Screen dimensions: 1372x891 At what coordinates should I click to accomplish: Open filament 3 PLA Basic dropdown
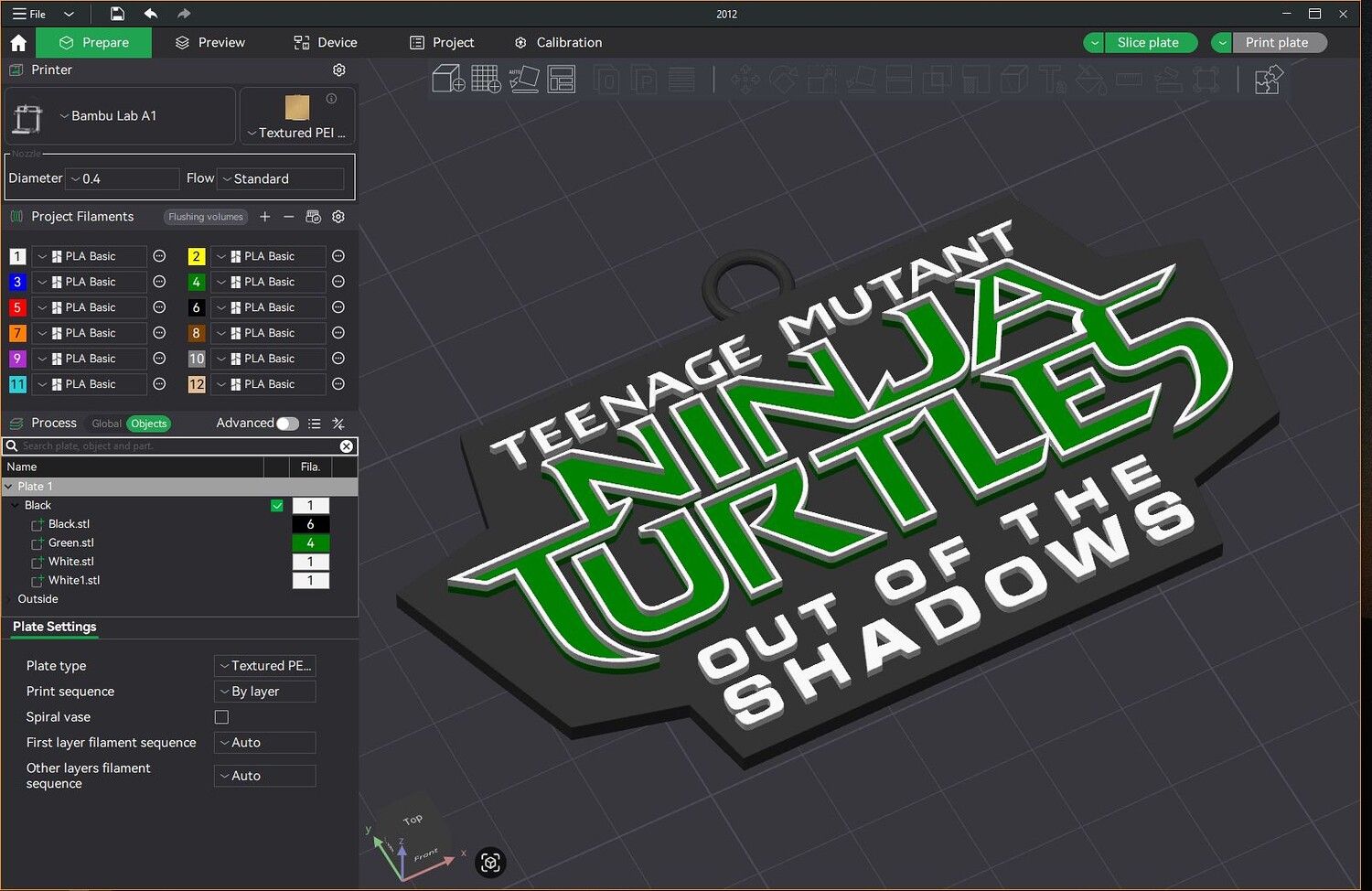tap(90, 282)
